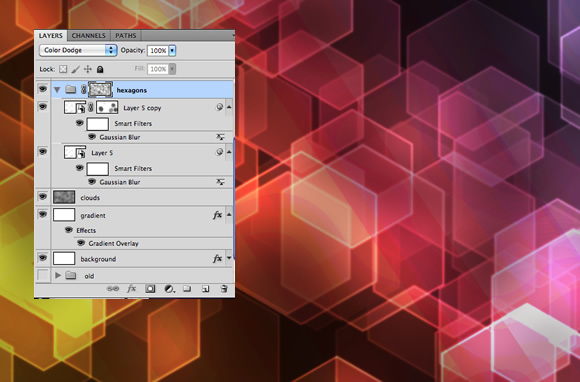This screenshot has width=580, height=382.
Task: Select Smart Filters mask under Layer 5 copy
Action: [98, 124]
